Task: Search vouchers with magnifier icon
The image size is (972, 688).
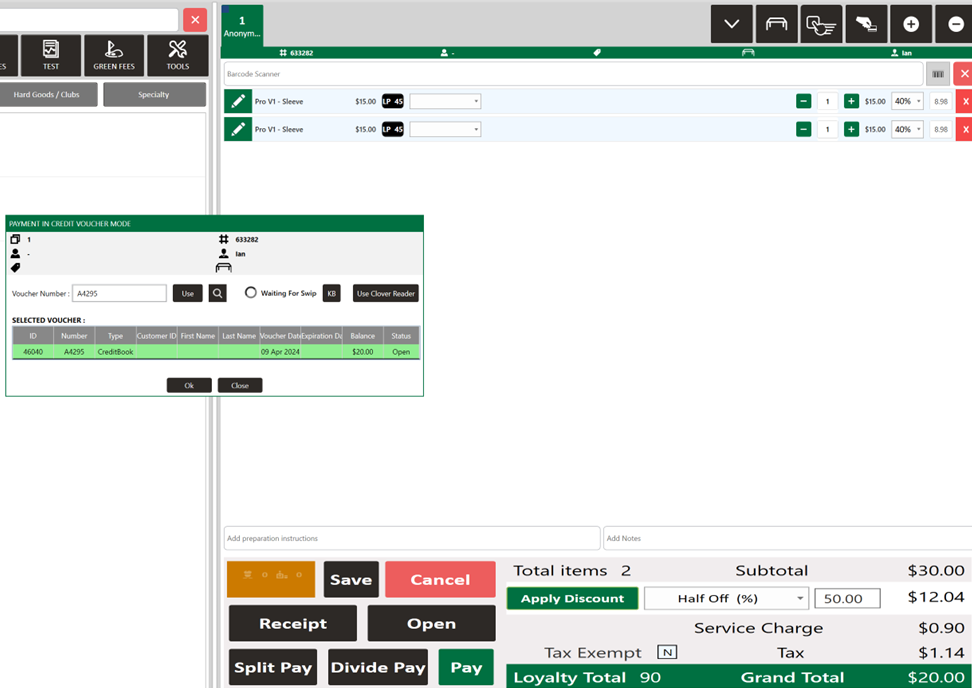Action: [x=218, y=294]
